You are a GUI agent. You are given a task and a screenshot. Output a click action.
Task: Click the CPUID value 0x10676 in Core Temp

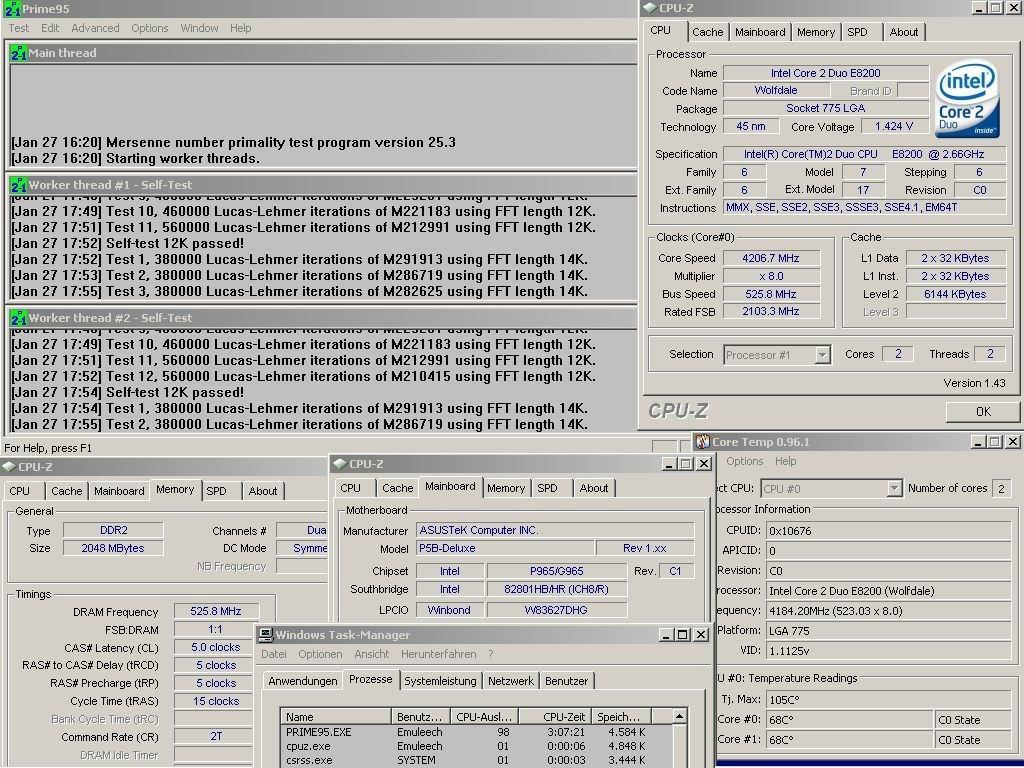click(888, 531)
